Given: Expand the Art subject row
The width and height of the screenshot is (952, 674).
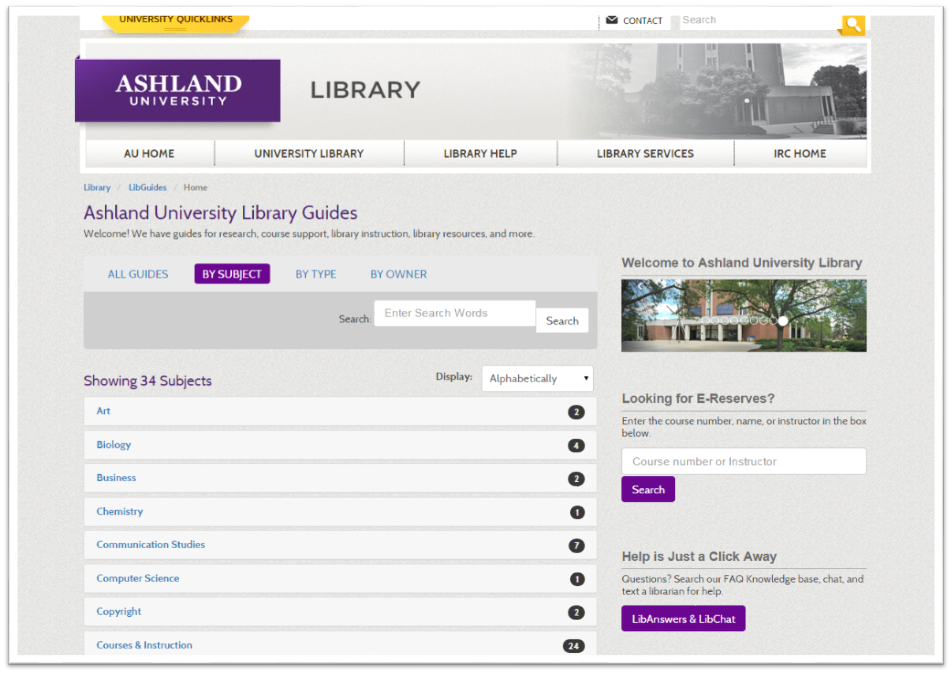Looking at the screenshot, I should click(340, 411).
